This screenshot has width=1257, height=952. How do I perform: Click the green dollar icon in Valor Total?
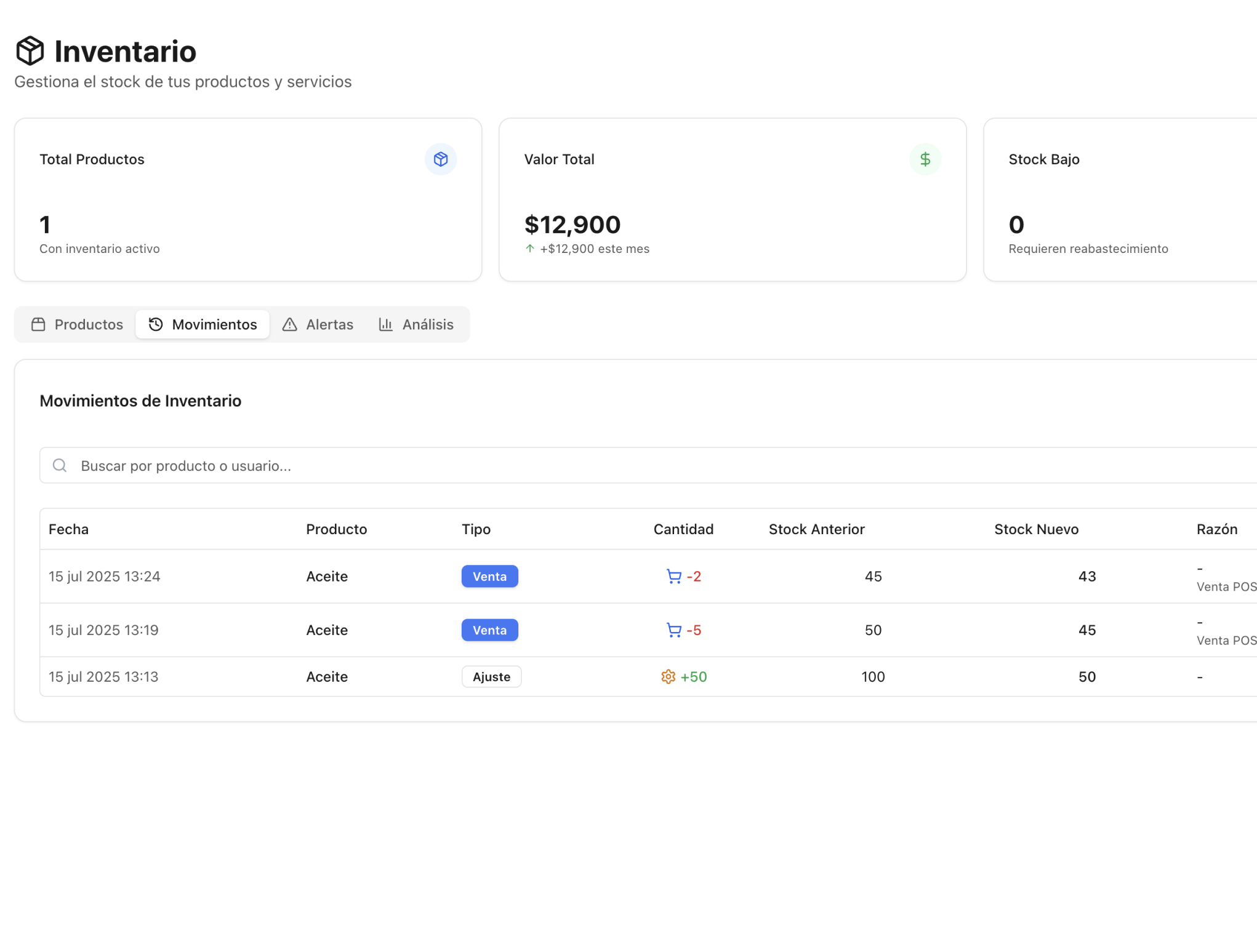pyautogui.click(x=925, y=159)
